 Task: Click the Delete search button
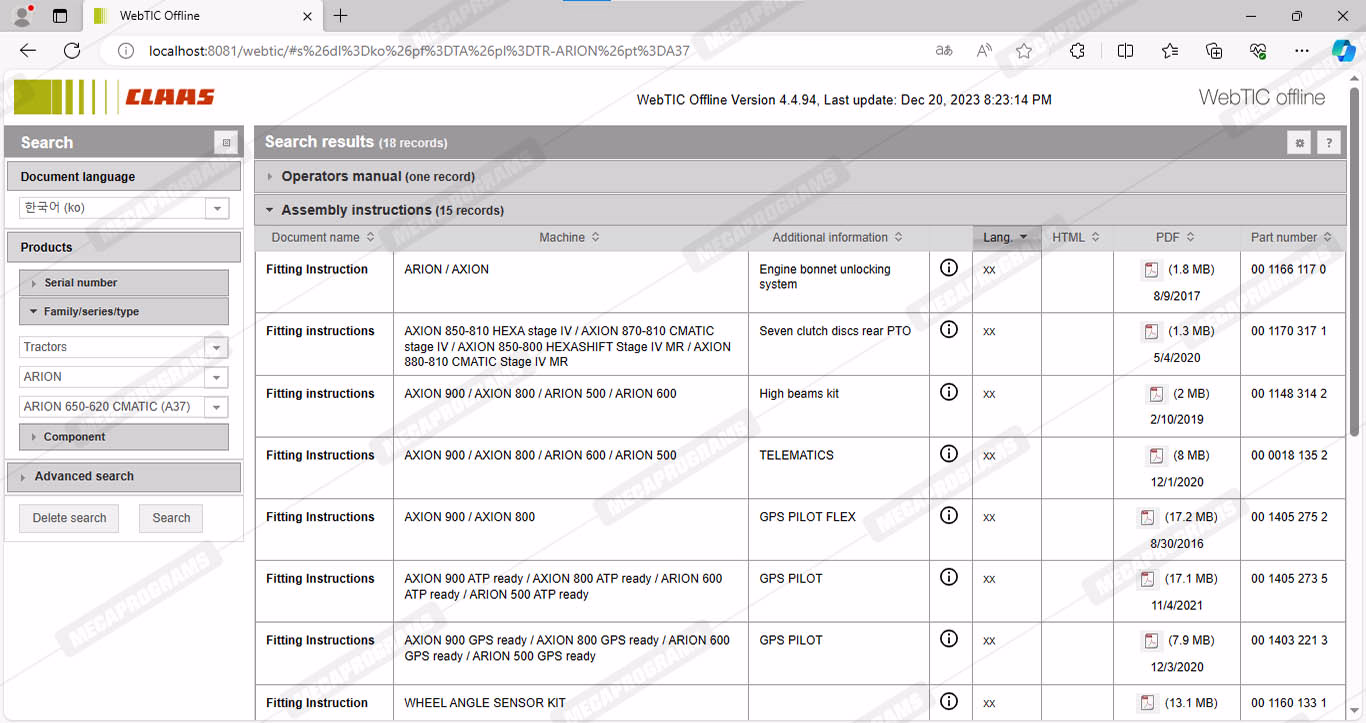(69, 518)
